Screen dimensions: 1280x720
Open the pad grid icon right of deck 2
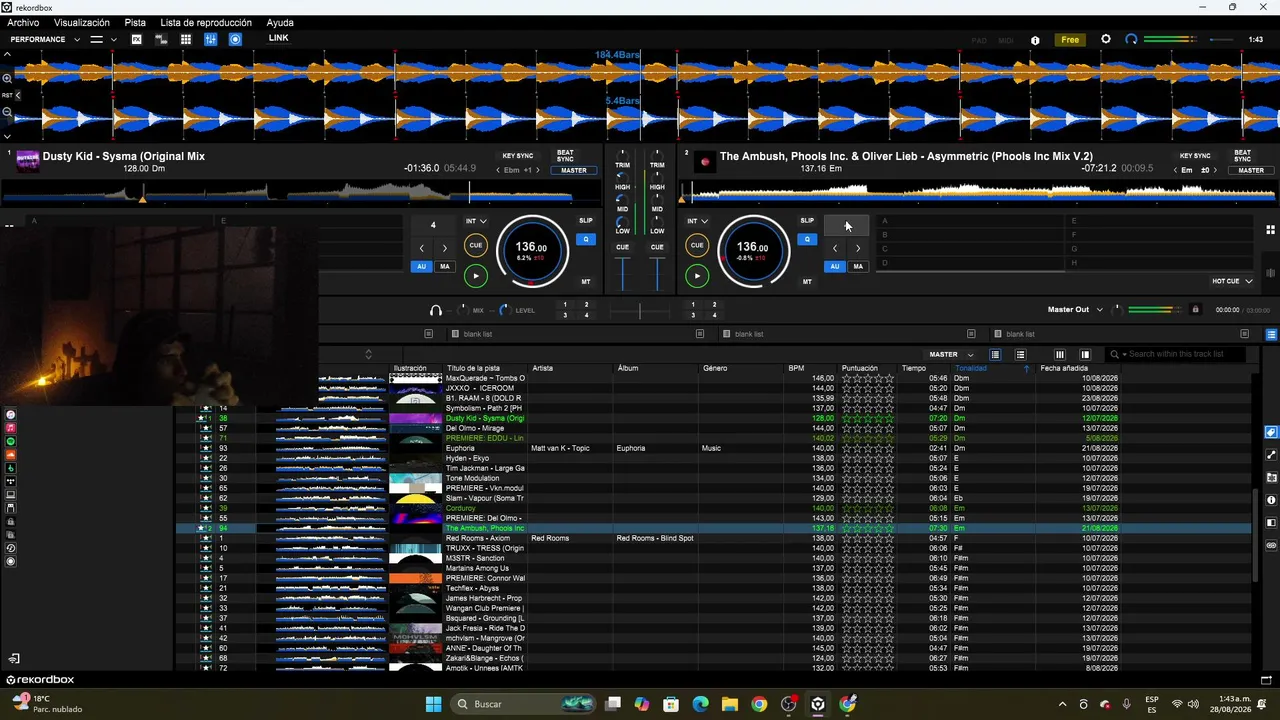1270,230
